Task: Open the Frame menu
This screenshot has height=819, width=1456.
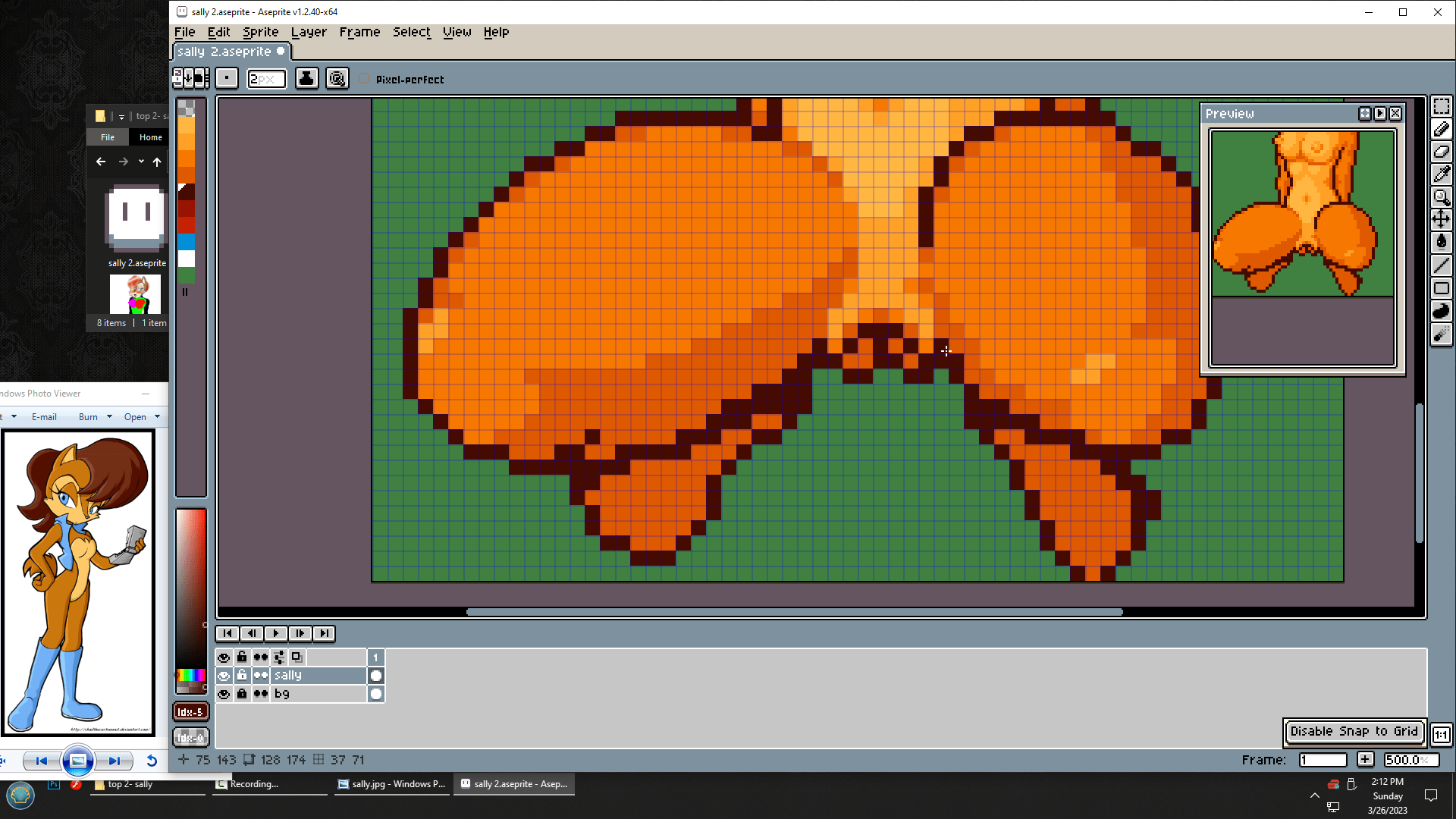Action: pyautogui.click(x=359, y=32)
